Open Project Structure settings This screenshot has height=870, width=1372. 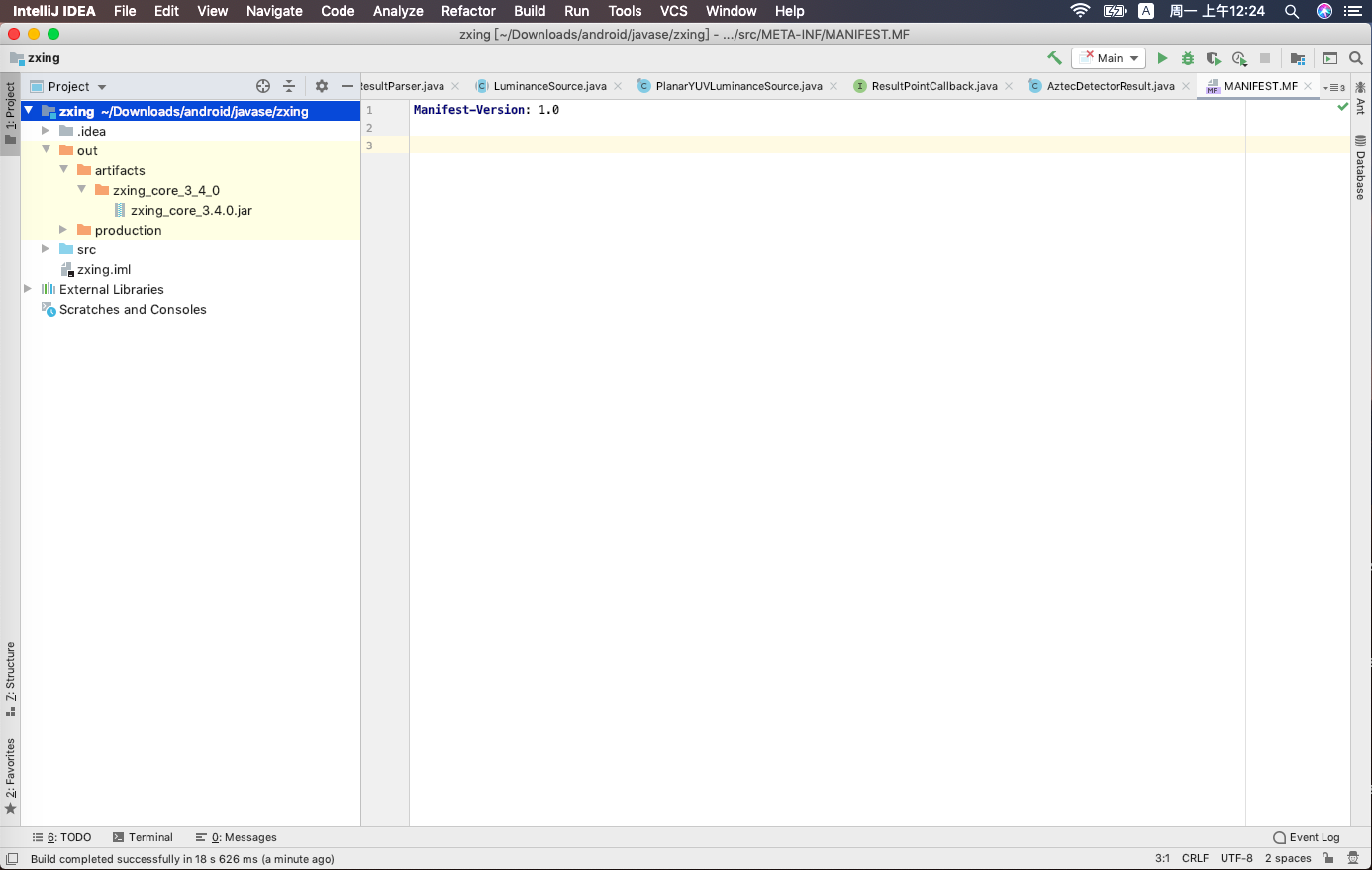click(1298, 58)
